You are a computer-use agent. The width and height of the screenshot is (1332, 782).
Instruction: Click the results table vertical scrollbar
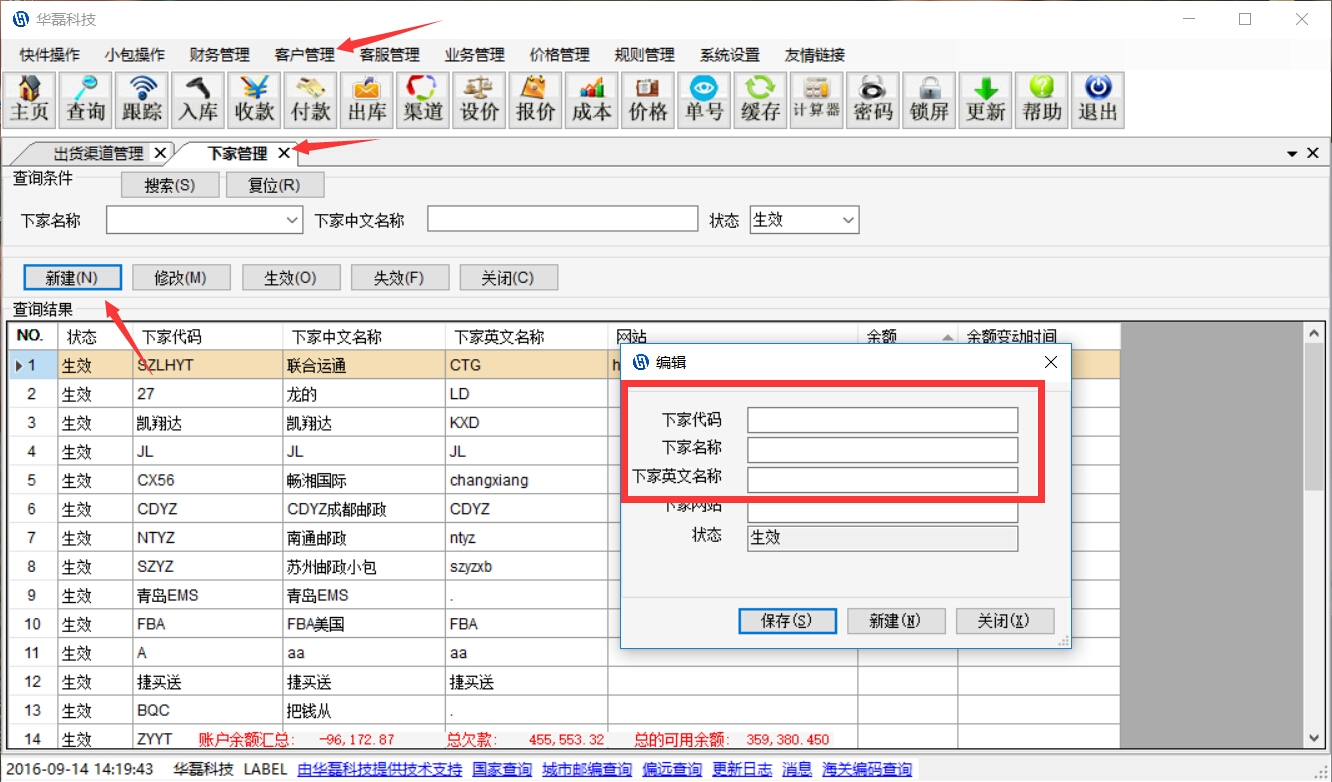1314,530
